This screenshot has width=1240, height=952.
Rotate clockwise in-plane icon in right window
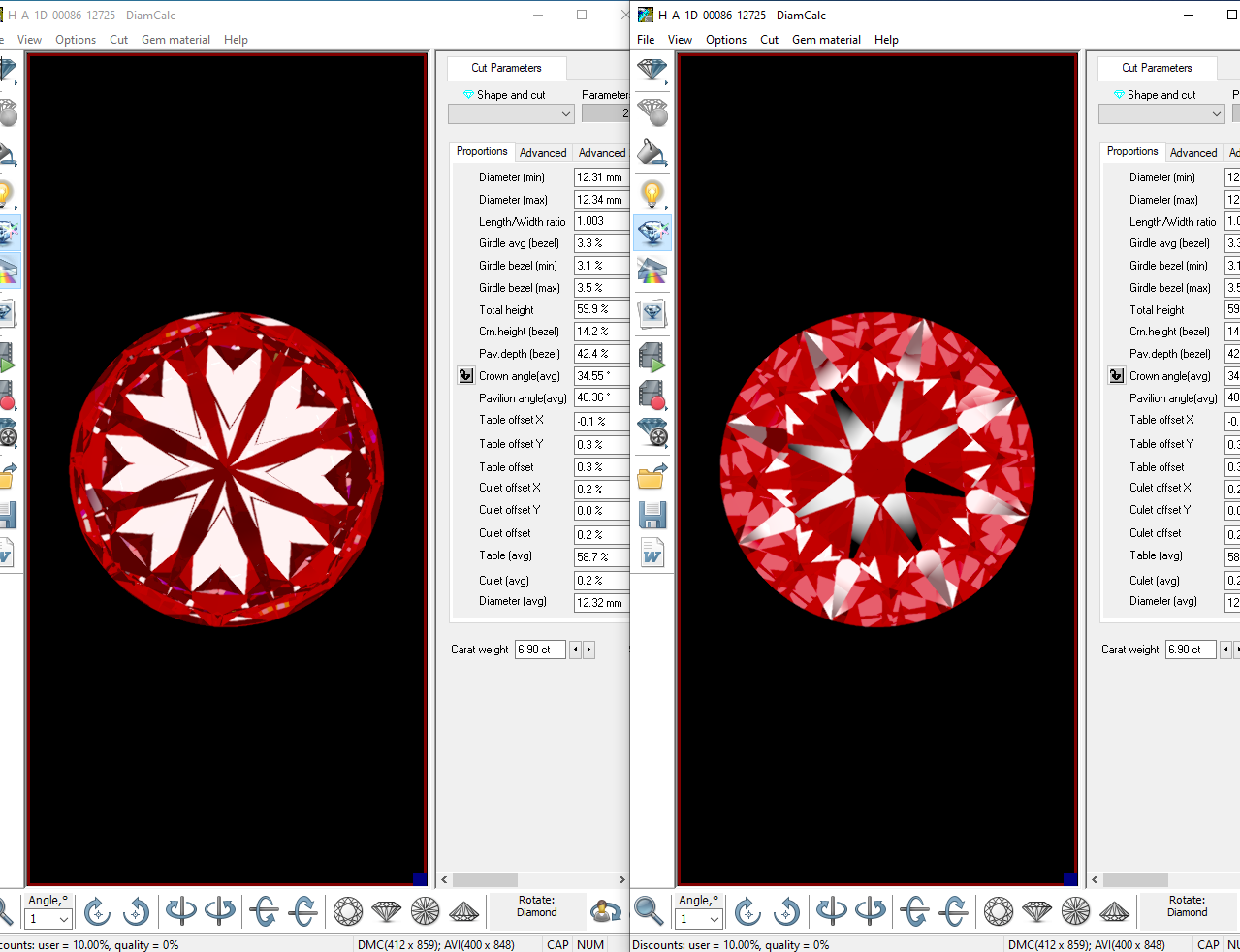point(747,911)
